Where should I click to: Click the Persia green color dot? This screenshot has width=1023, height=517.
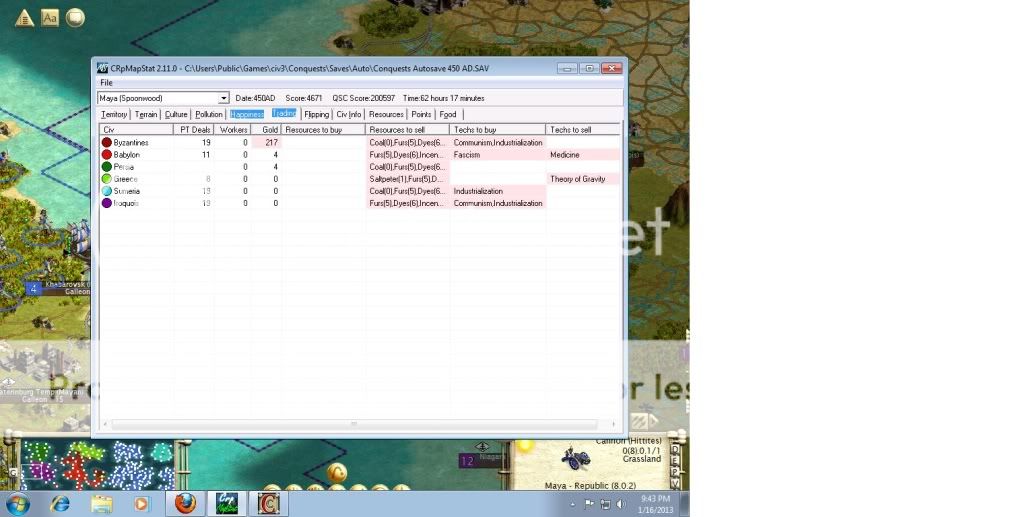tap(107, 166)
